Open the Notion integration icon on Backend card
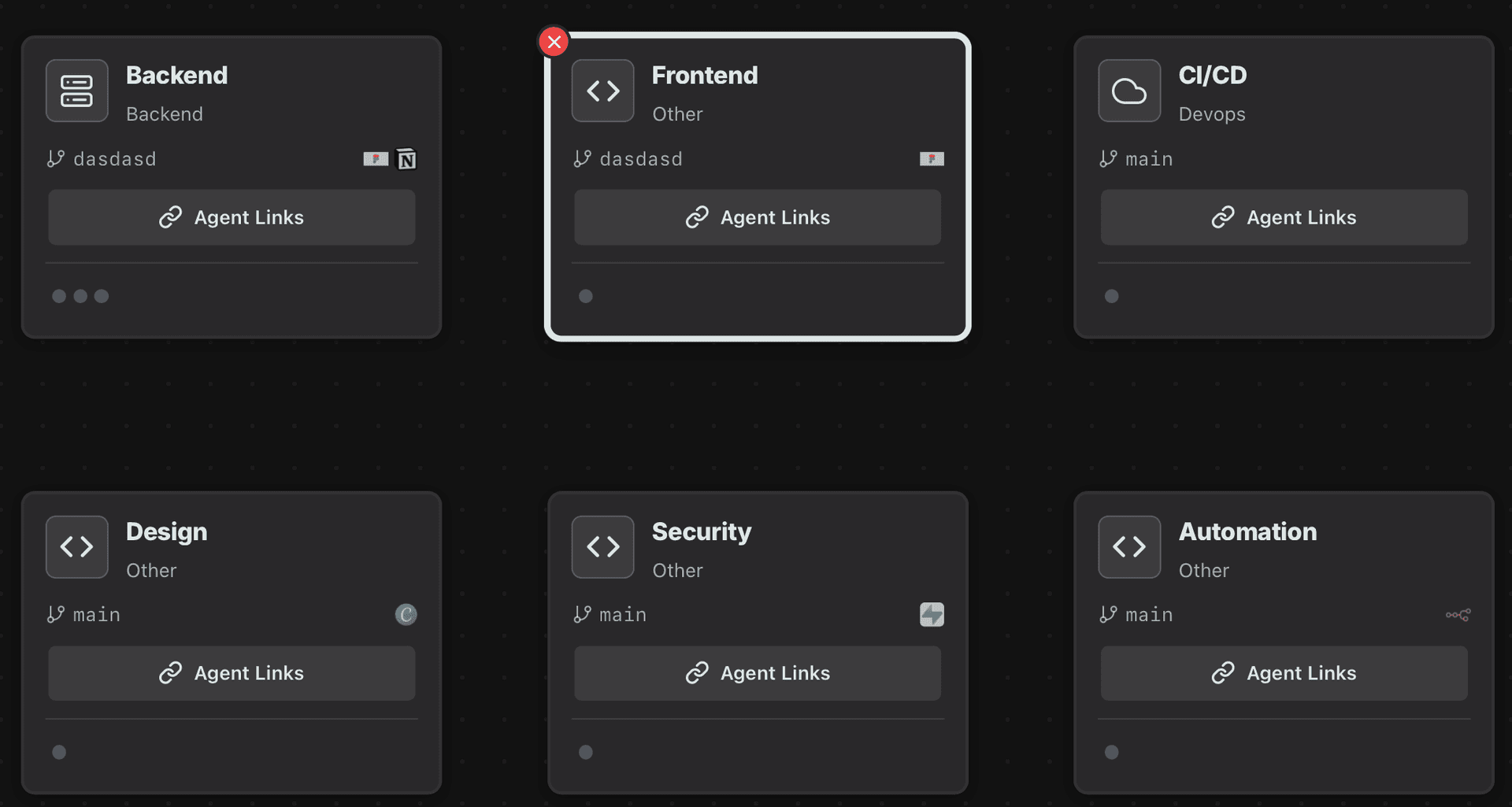This screenshot has width=1512, height=807. tap(406, 158)
